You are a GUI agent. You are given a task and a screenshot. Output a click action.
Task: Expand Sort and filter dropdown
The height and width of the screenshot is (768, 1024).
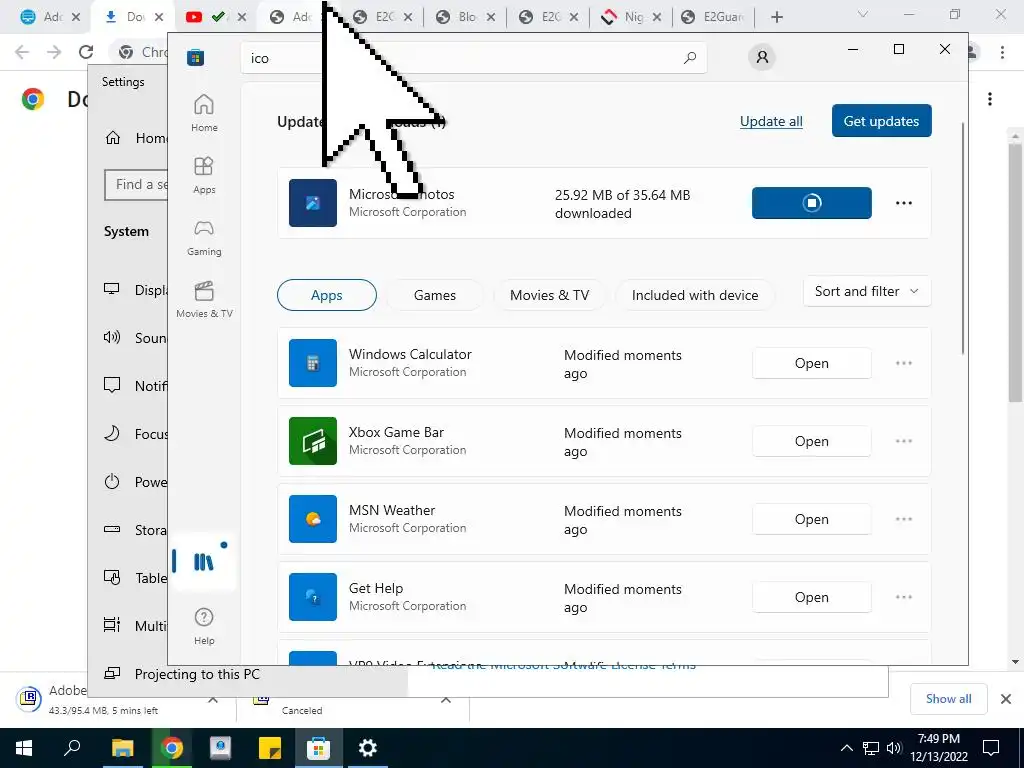coord(867,291)
